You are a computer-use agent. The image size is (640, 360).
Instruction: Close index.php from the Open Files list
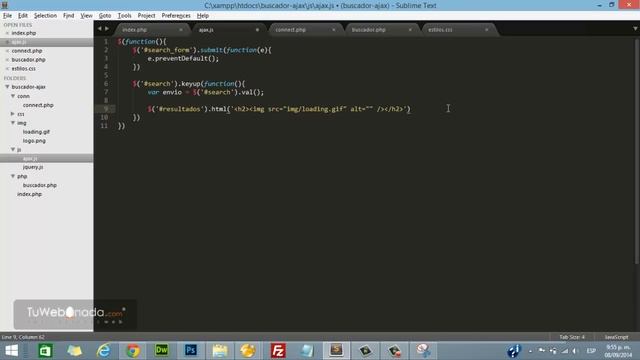tap(7, 33)
